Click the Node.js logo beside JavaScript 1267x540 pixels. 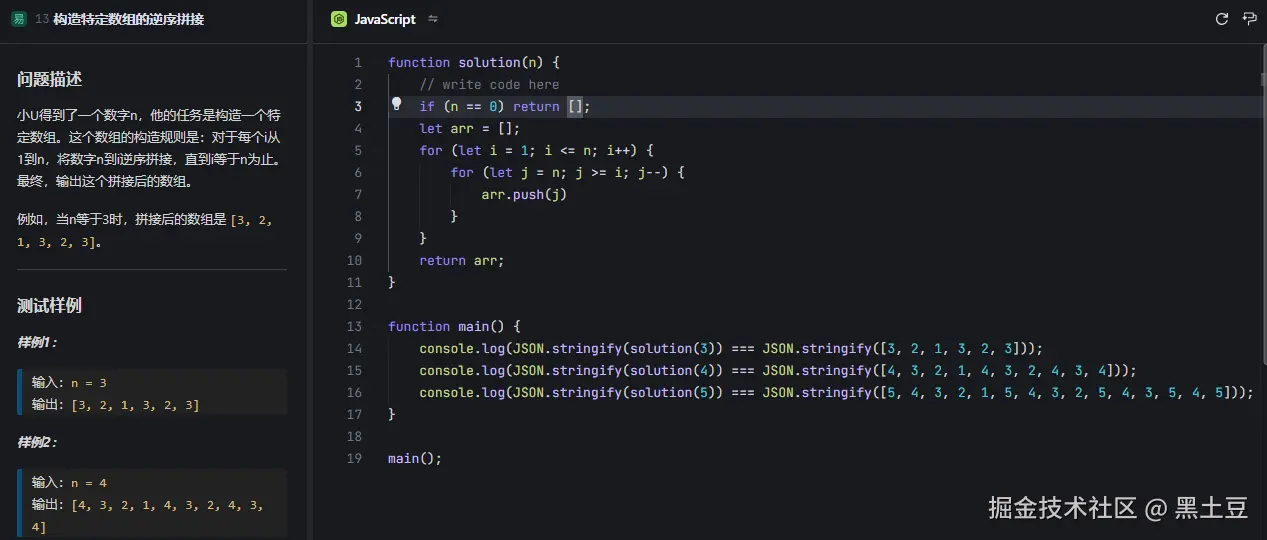click(x=339, y=19)
